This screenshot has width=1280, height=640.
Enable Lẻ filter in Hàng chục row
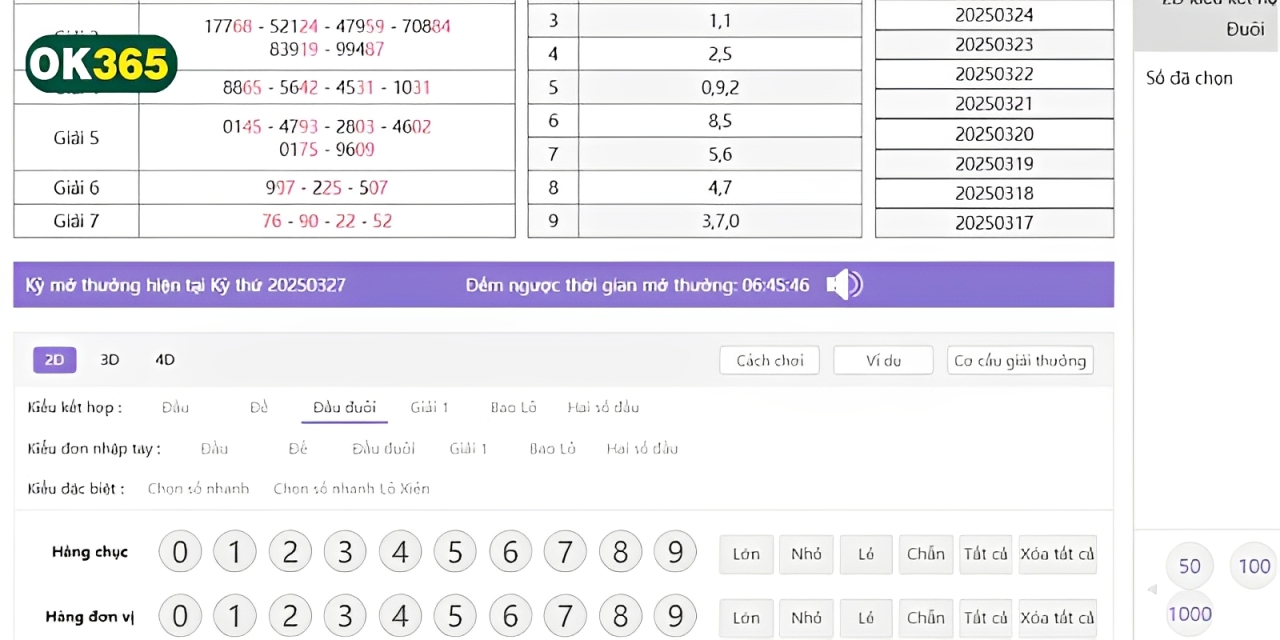point(866,554)
